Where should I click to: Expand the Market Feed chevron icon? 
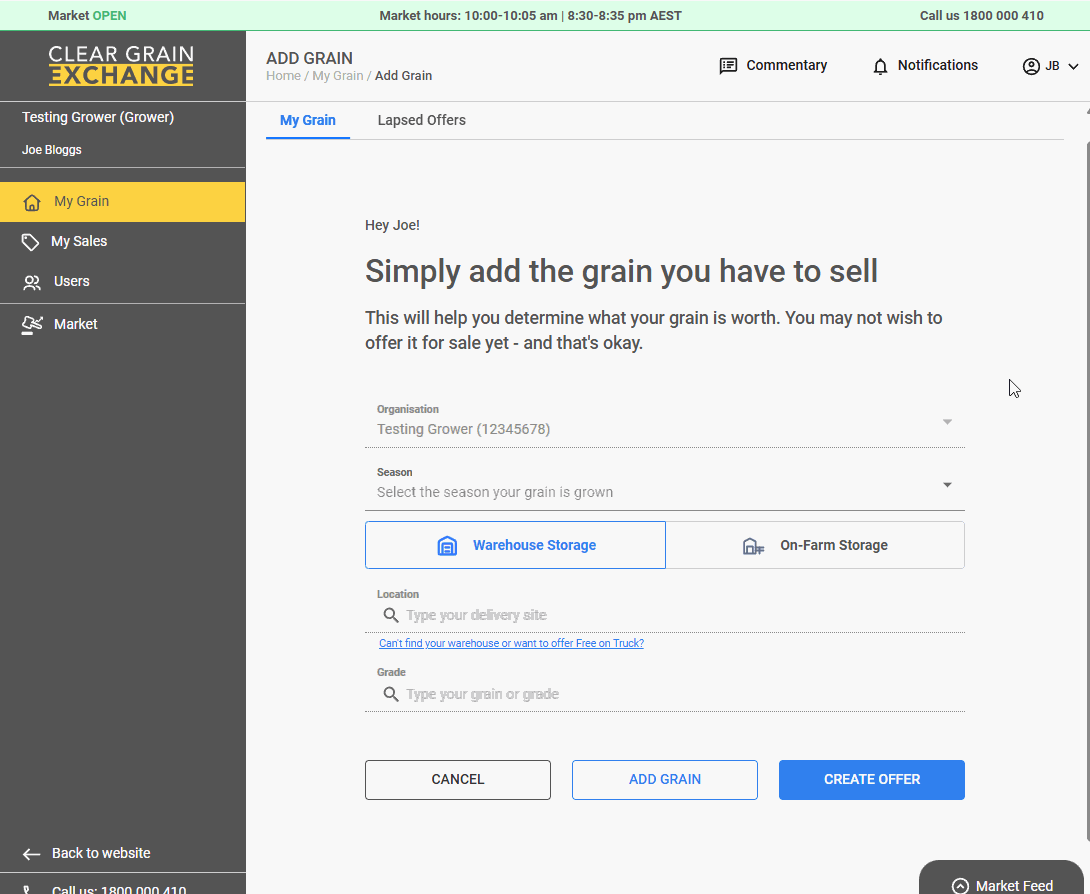(x=960, y=886)
